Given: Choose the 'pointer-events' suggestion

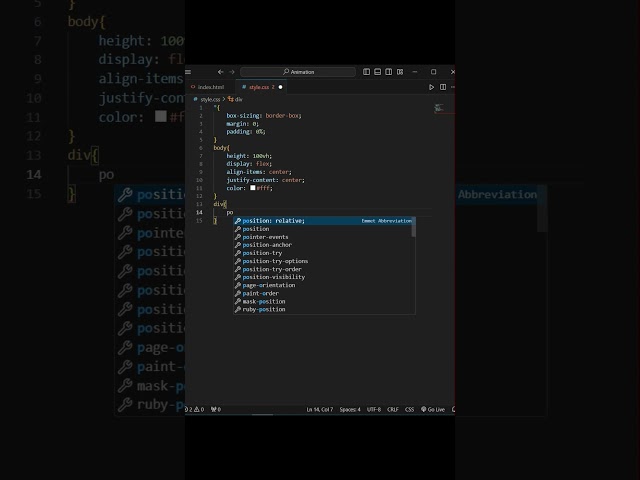Looking at the screenshot, I should [x=324, y=237].
